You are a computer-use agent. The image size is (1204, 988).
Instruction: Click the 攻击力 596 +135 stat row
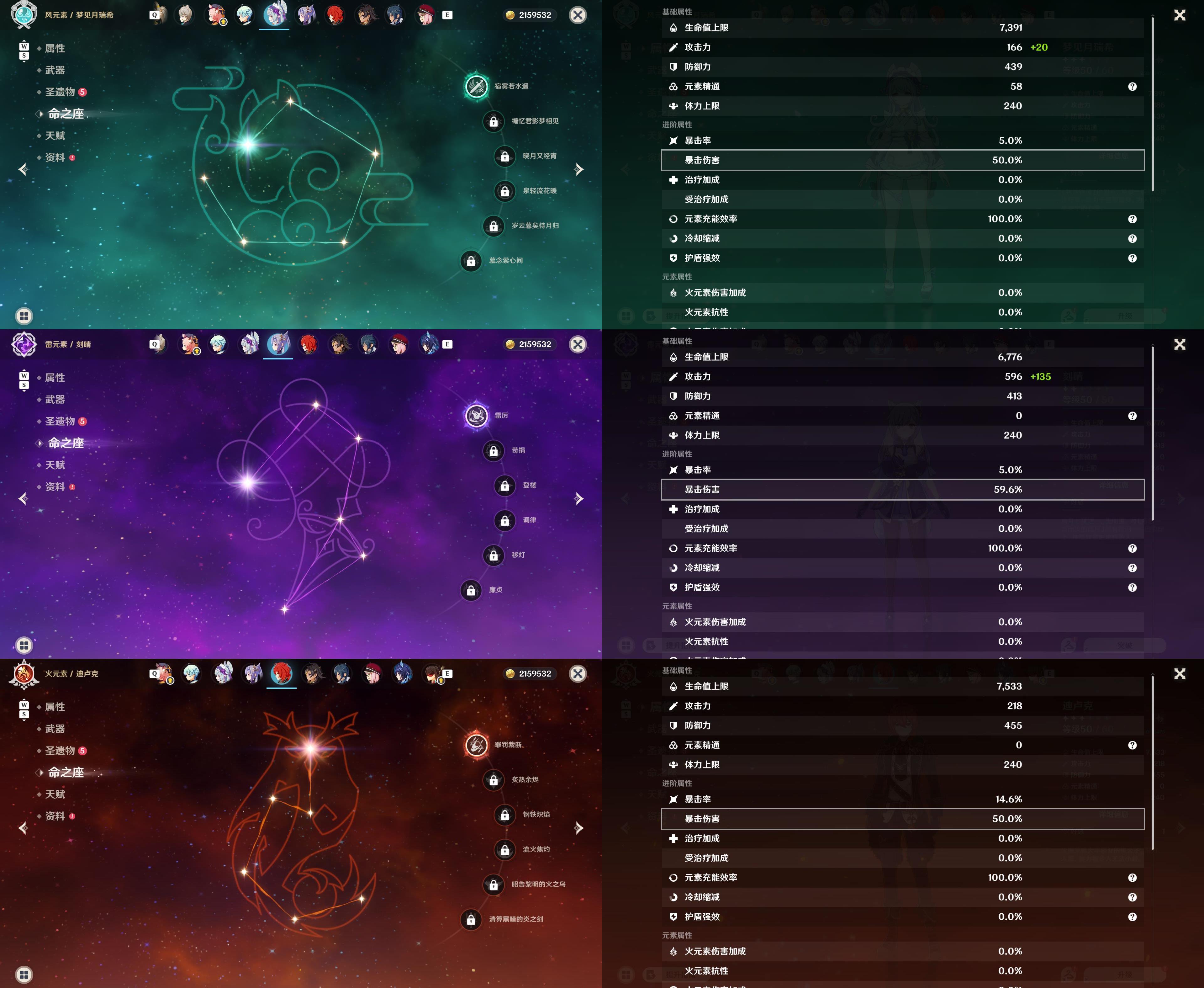(902, 377)
